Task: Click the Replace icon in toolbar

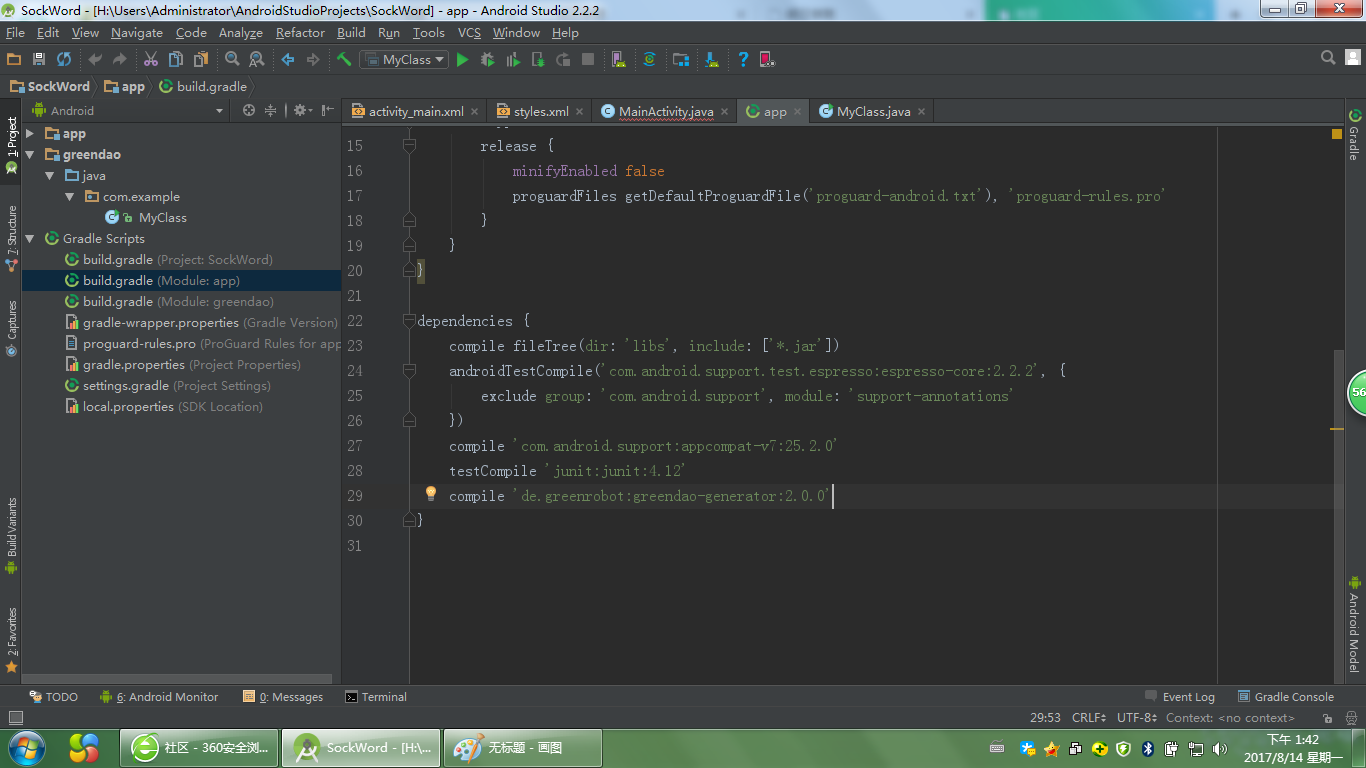Action: [257, 60]
